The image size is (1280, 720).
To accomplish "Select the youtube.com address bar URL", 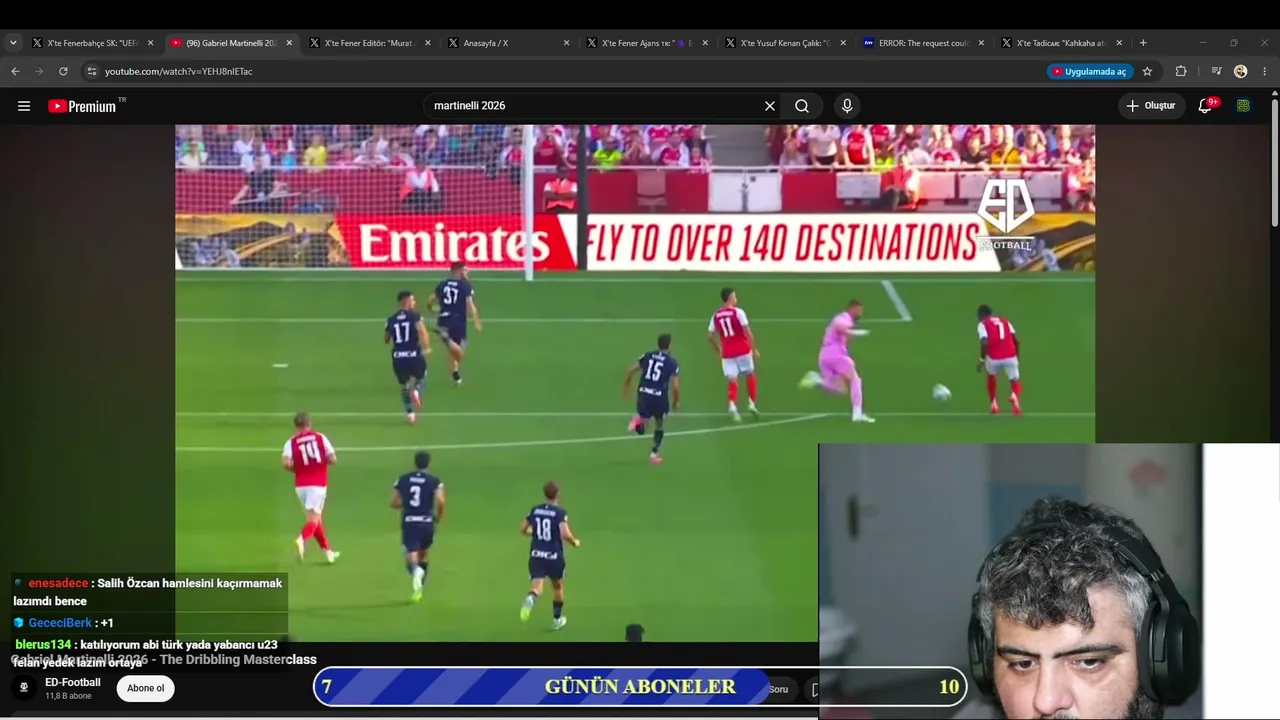I will 179,72.
